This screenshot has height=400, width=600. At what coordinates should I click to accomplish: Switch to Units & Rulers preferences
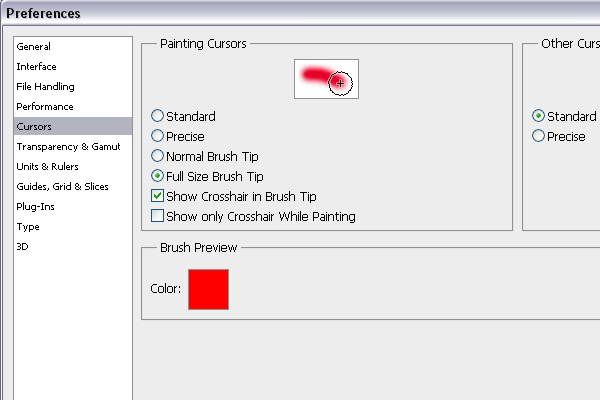pos(73,167)
